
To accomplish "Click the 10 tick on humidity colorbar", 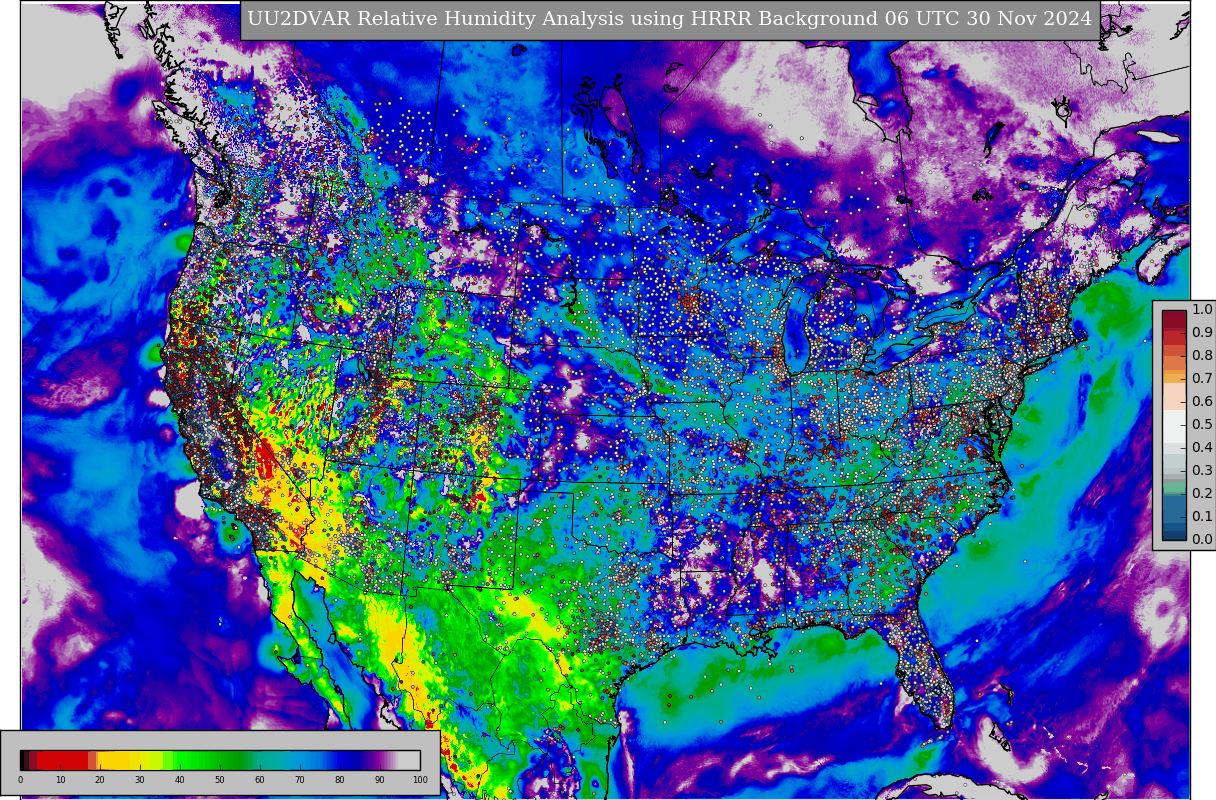I will coord(60,780).
